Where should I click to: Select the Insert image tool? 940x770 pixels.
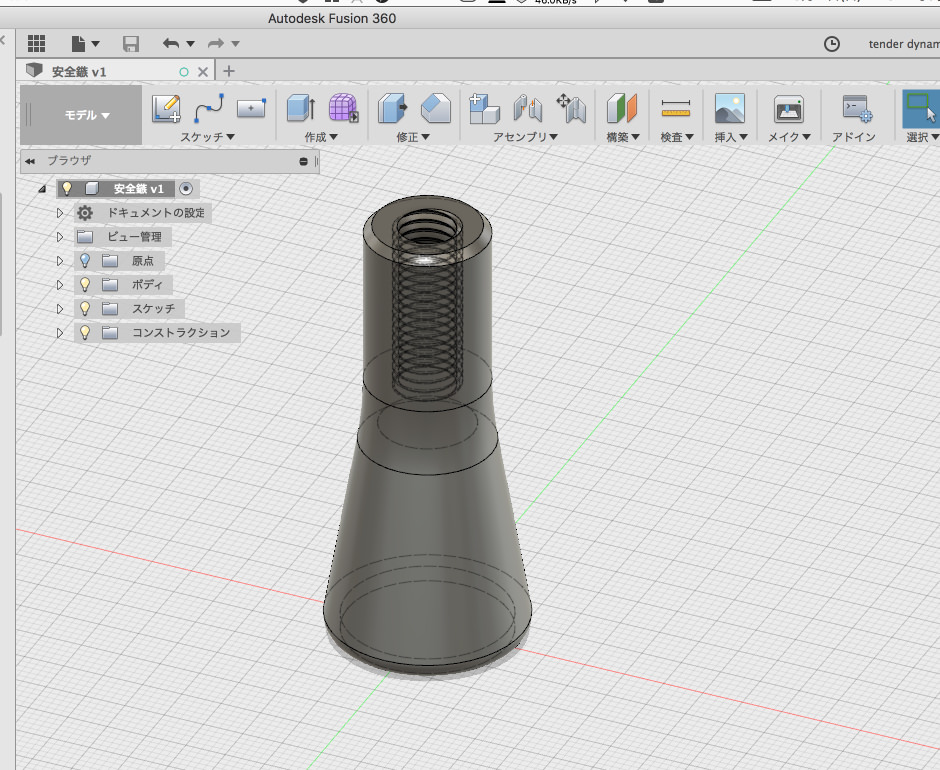(x=730, y=109)
